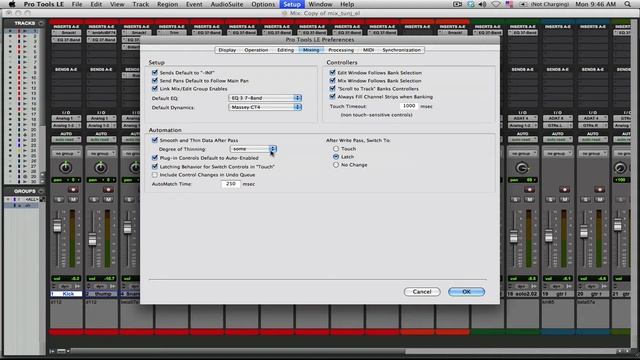Viewport: 640px width, 360px height.
Task: Mute the Kick track
Action: [73, 200]
